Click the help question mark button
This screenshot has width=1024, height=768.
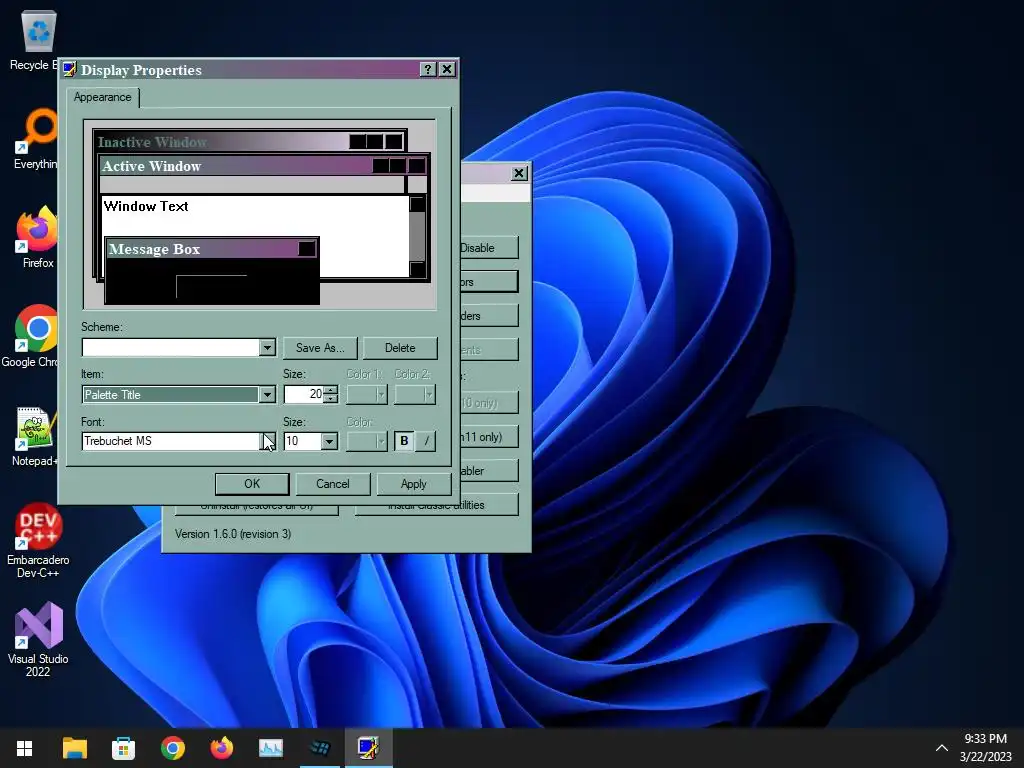pyautogui.click(x=428, y=69)
